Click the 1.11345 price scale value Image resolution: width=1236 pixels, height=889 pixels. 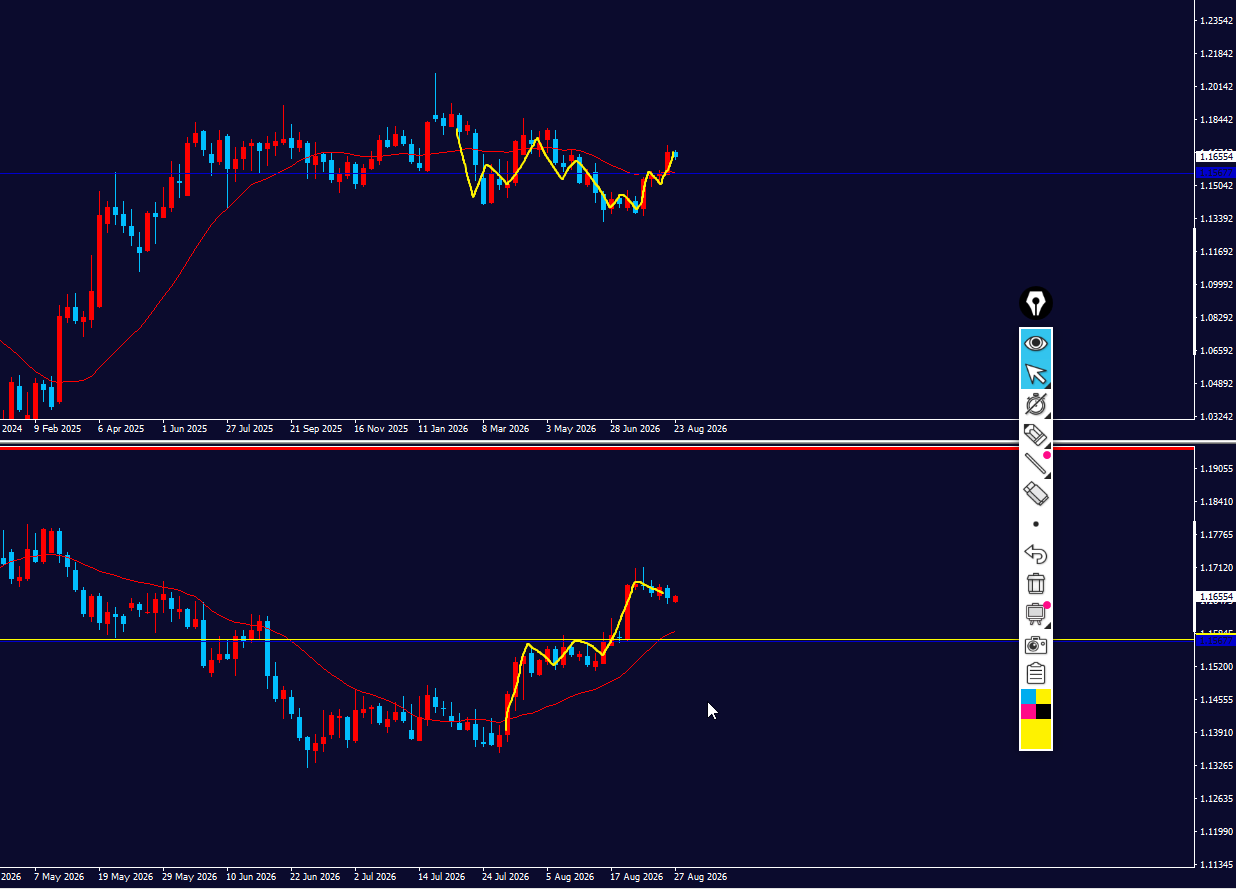(x=1216, y=865)
